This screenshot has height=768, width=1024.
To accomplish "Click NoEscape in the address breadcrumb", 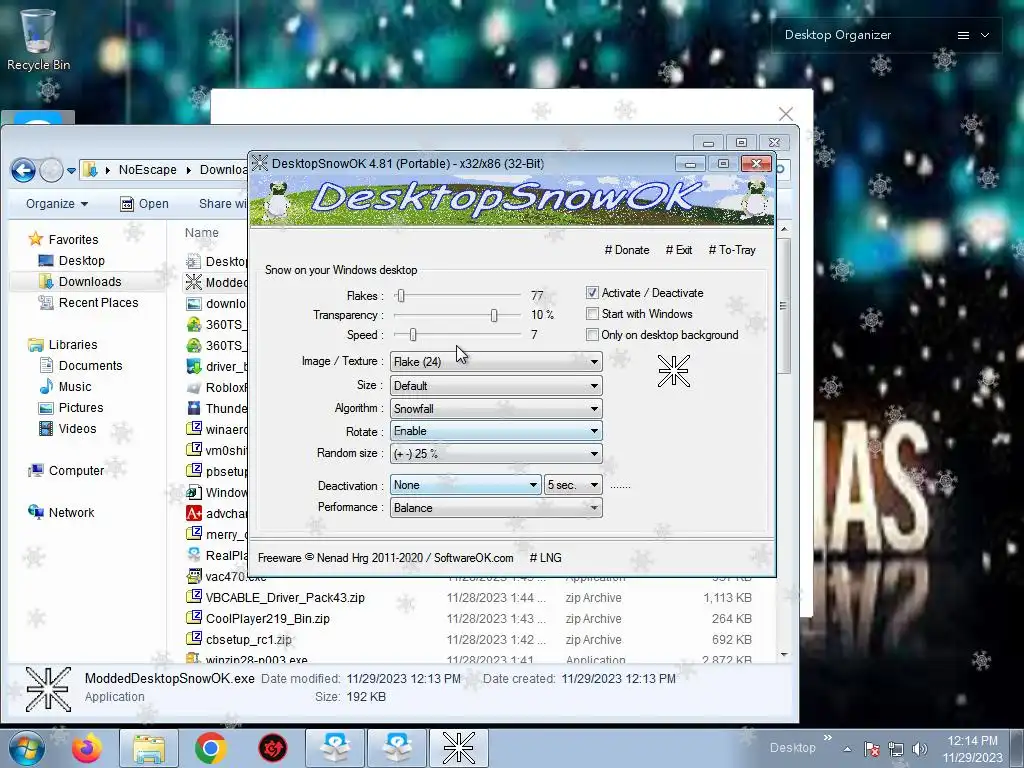I will tap(148, 170).
